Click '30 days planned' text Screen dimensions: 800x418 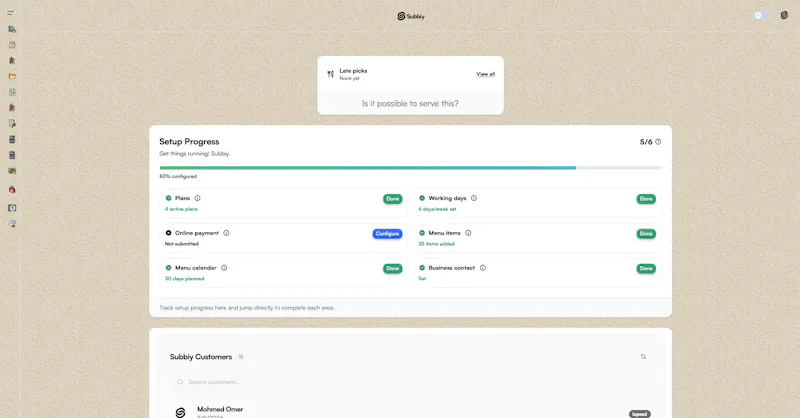pyautogui.click(x=184, y=279)
